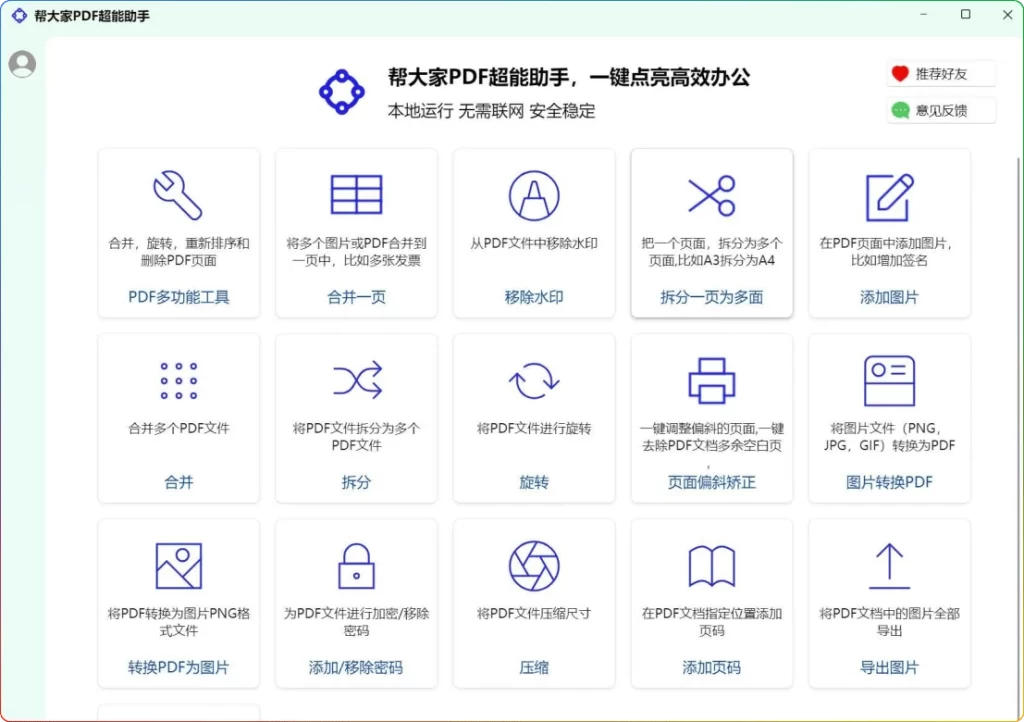Select the 添加页码 open-book icon
Image resolution: width=1024 pixels, height=722 pixels.
click(711, 565)
